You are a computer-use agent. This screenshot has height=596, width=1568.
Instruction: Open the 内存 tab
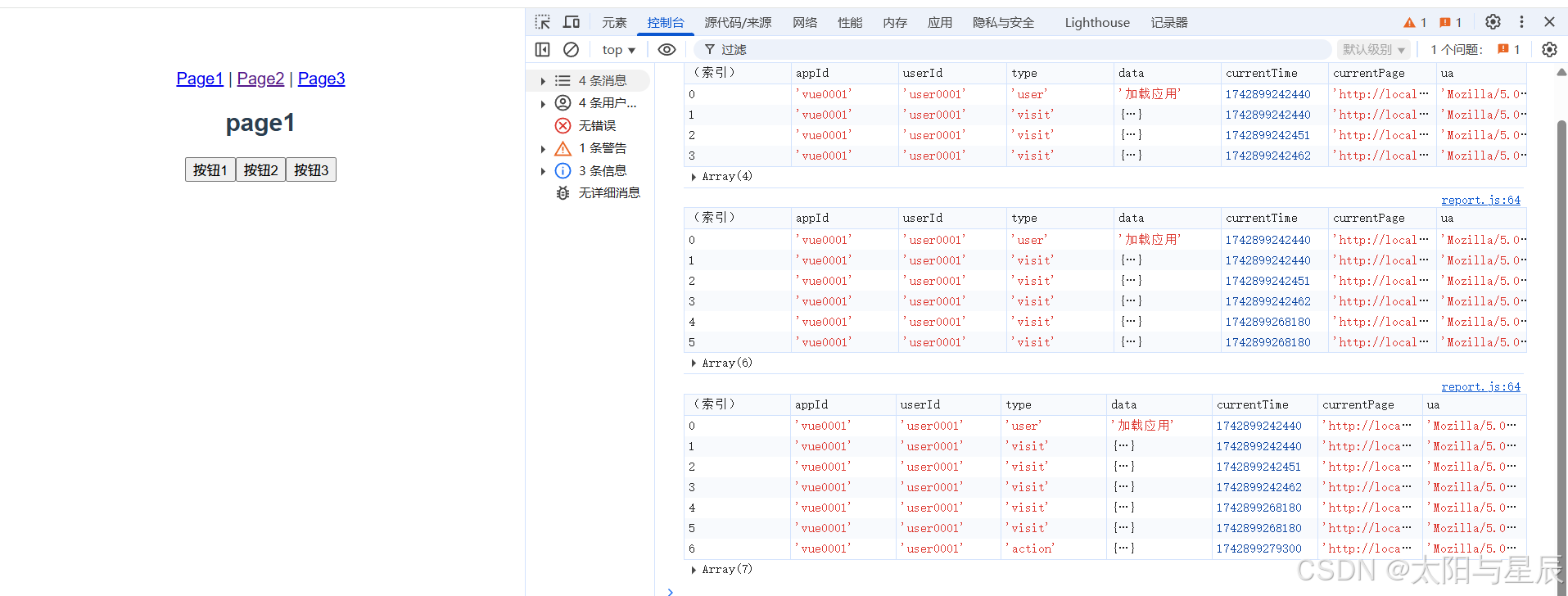point(895,22)
